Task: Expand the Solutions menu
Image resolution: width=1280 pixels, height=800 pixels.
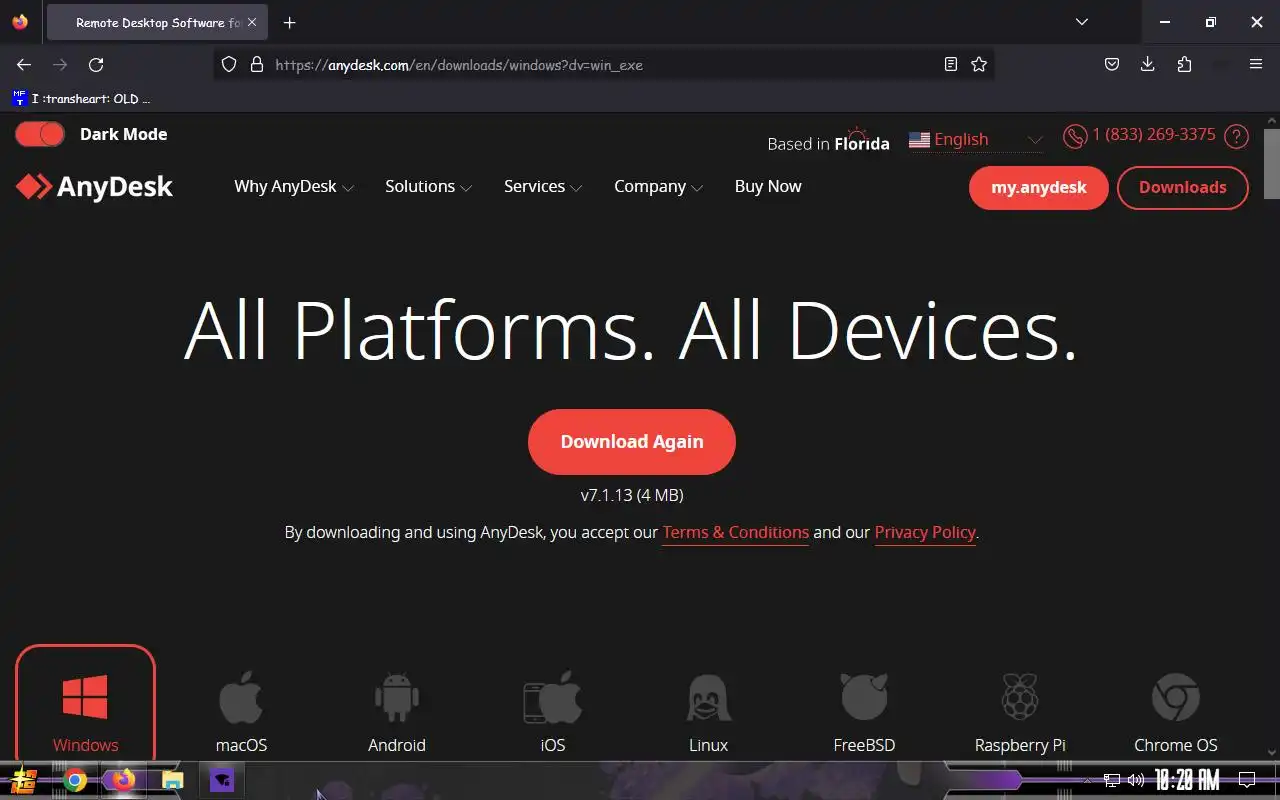Action: [428, 187]
